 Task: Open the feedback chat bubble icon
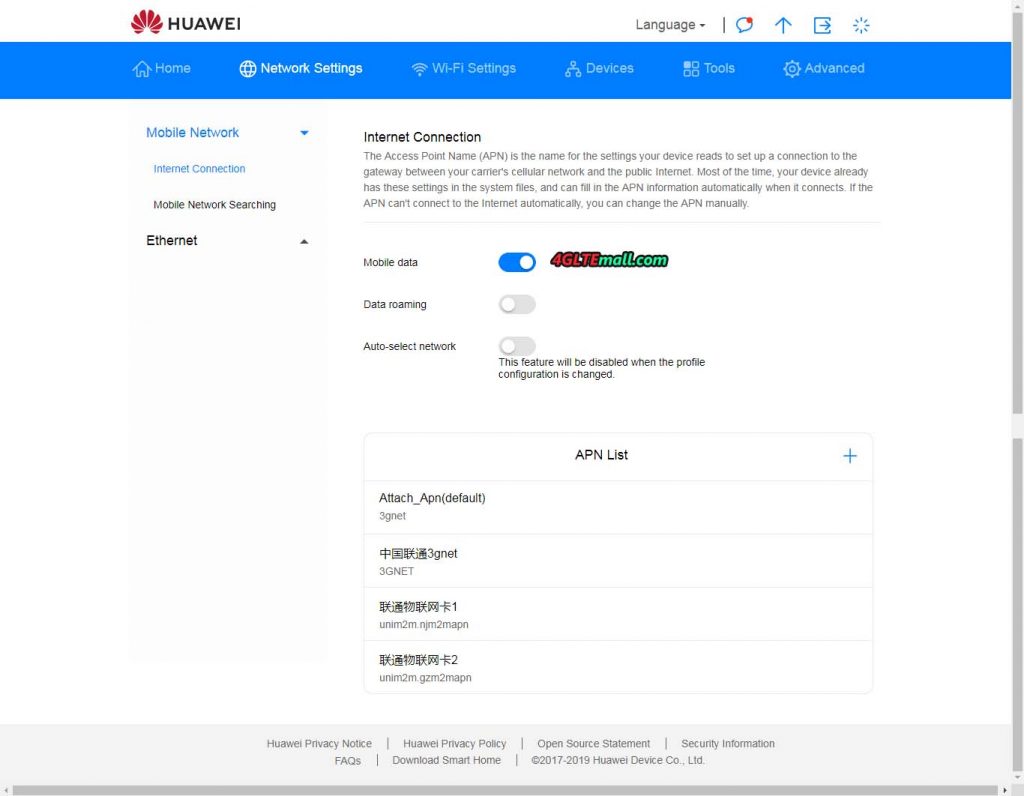[744, 24]
